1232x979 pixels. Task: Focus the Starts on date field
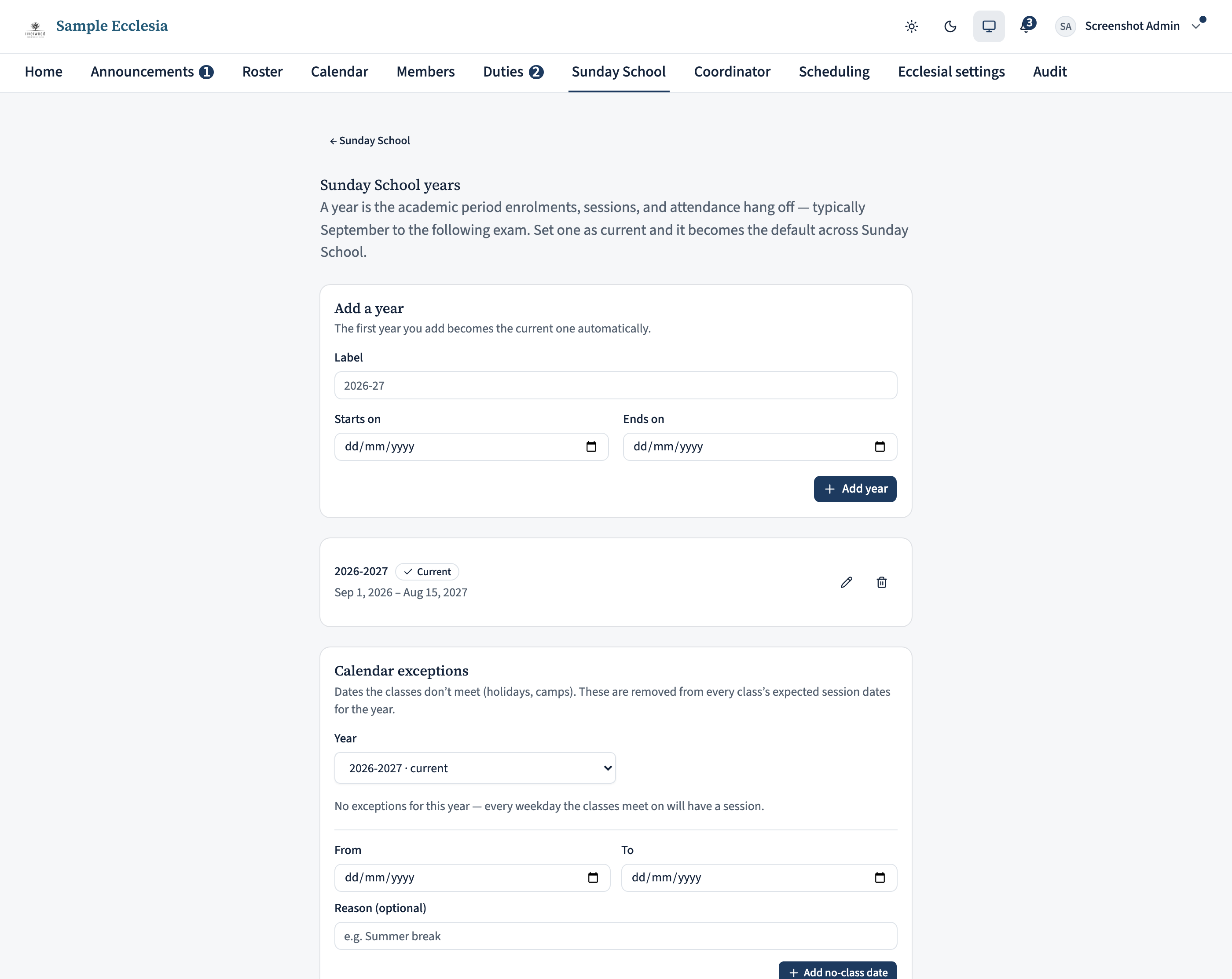tap(471, 447)
